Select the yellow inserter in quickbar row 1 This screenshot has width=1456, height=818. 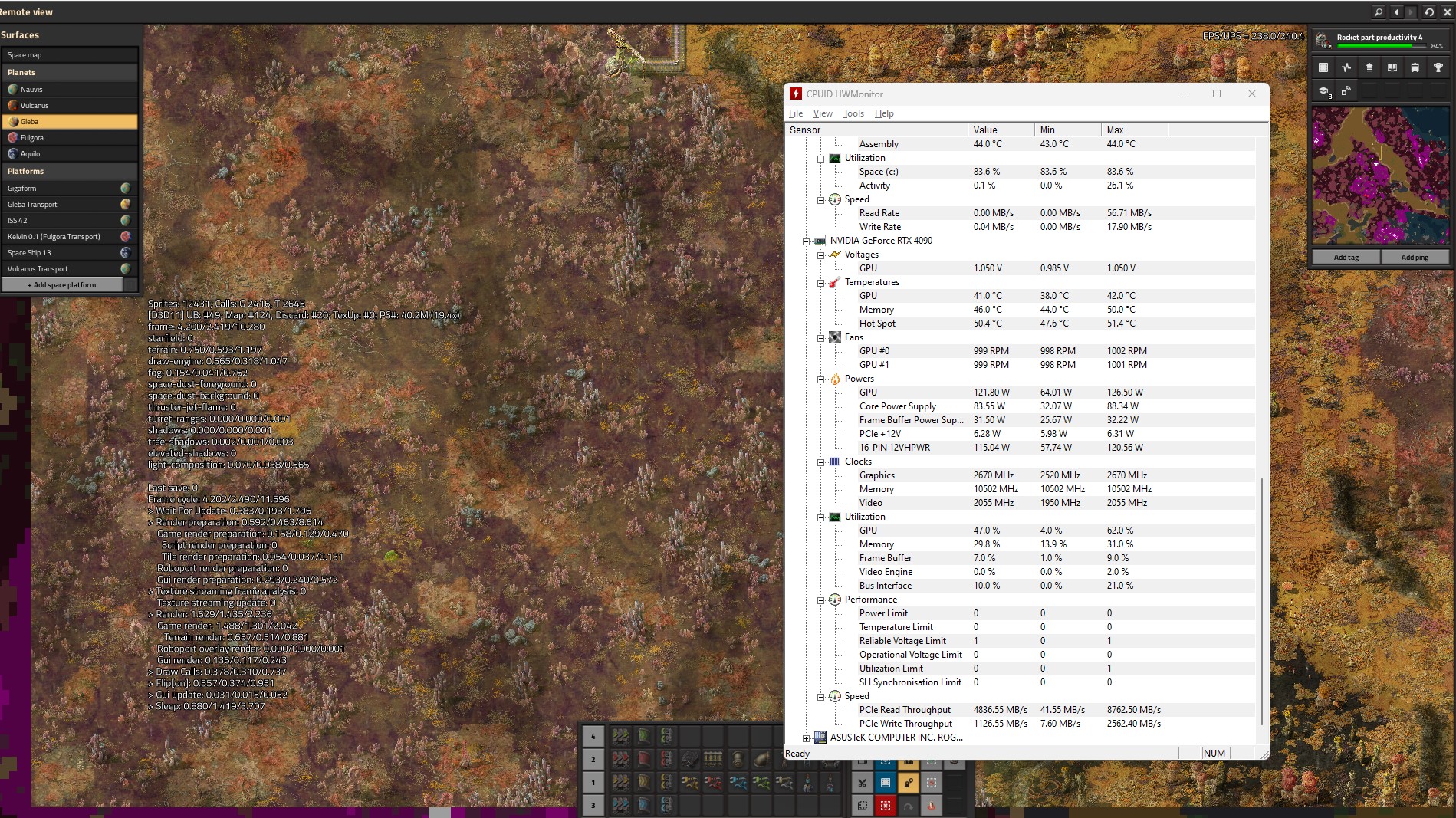690,783
